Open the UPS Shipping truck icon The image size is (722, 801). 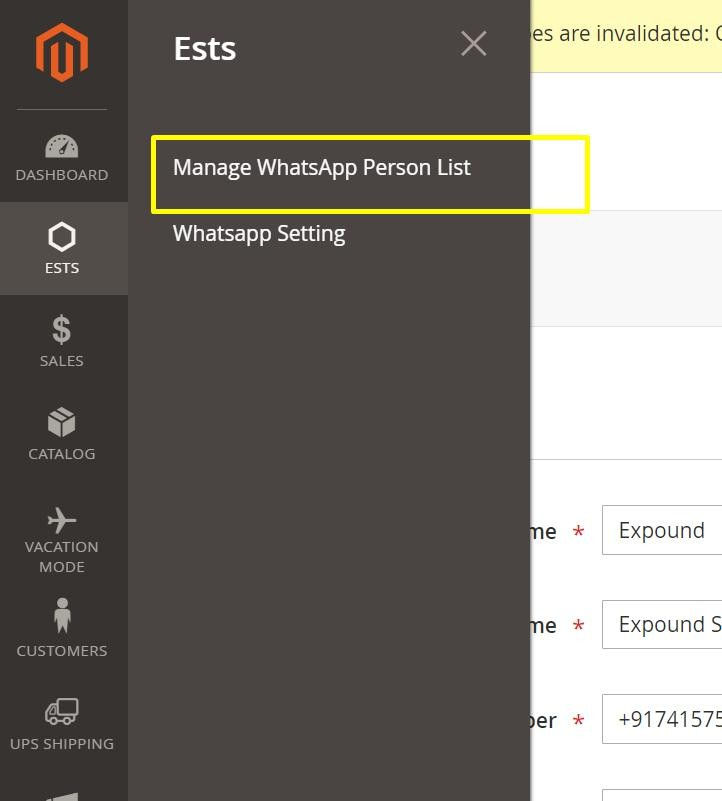point(62,711)
